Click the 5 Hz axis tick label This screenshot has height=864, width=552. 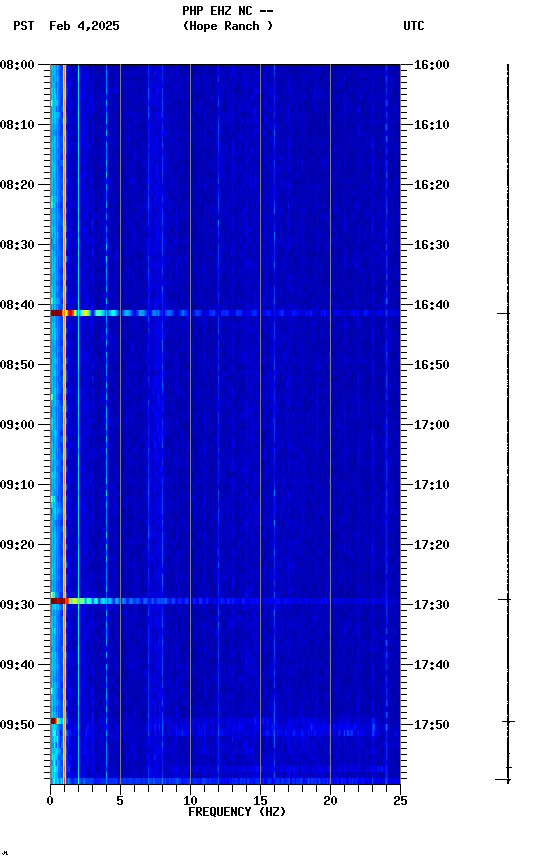click(120, 801)
